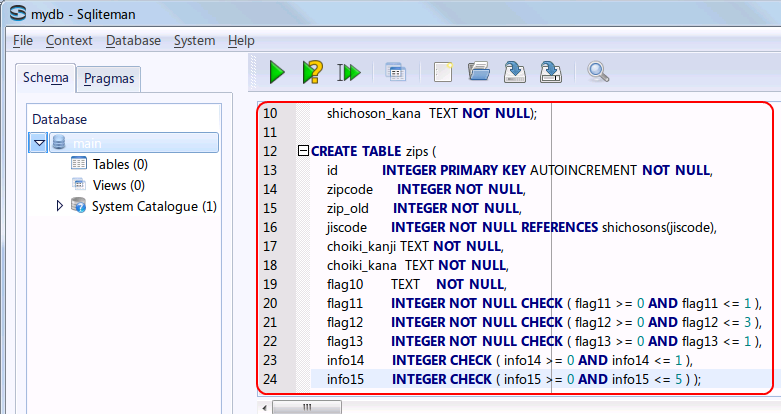Open the File menu

[23, 40]
